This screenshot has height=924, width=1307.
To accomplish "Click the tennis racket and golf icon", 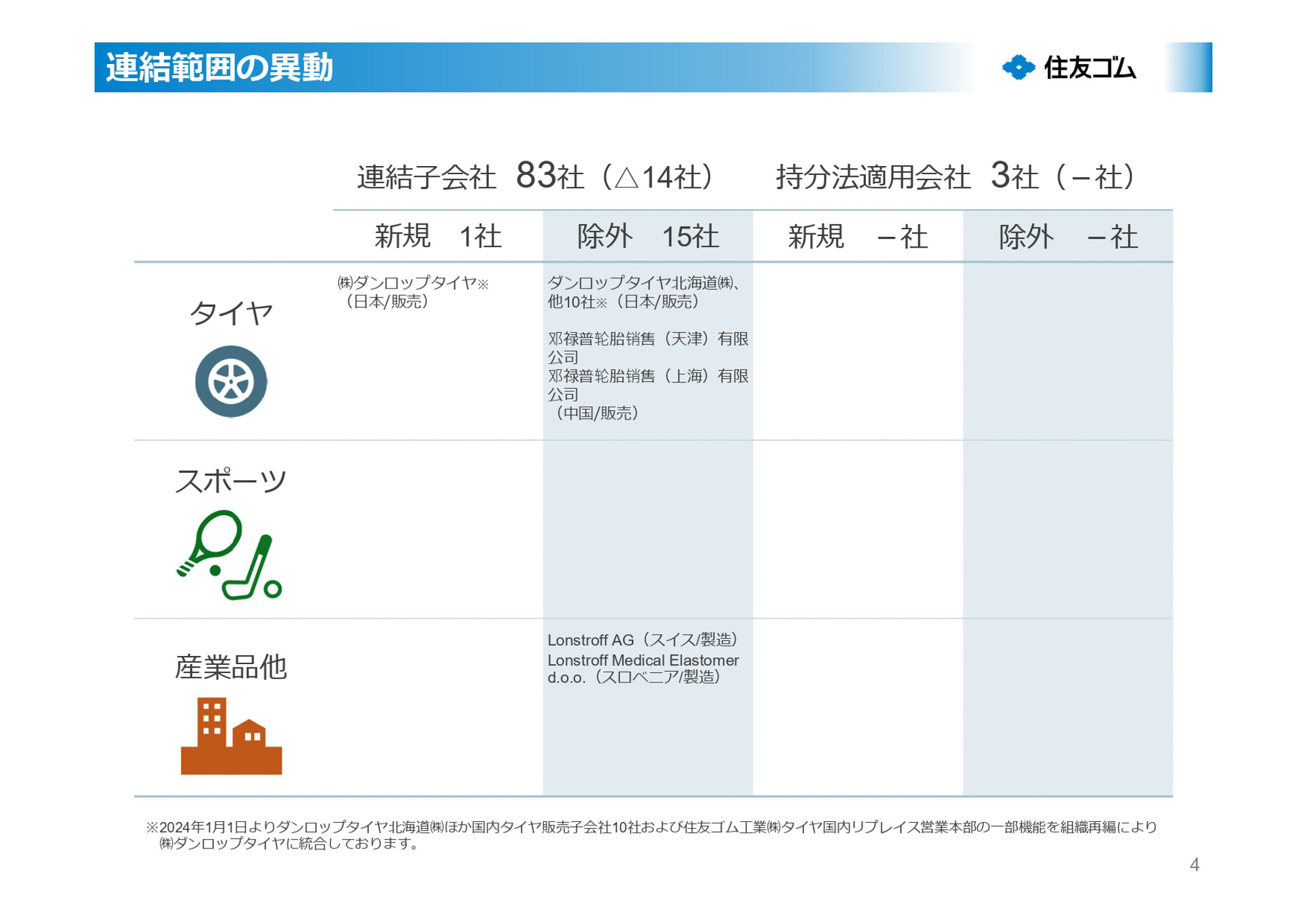I will click(x=229, y=555).
